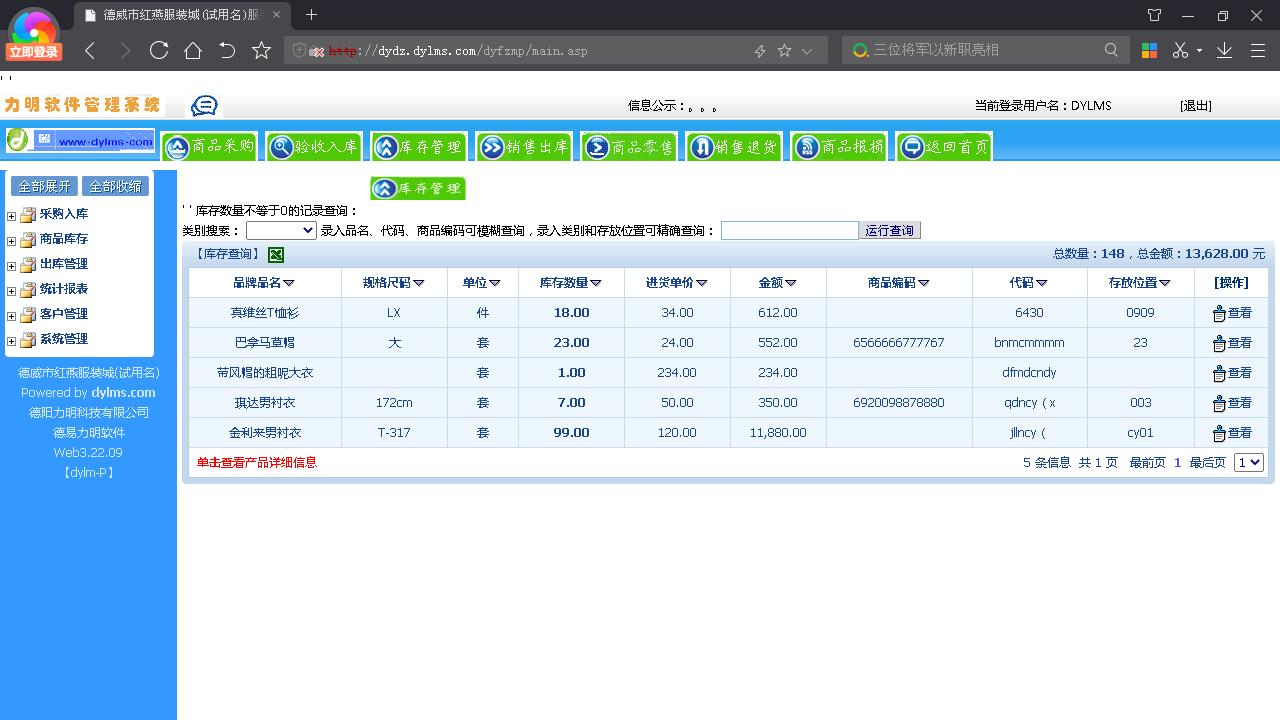This screenshot has height=720, width=1280.
Task: Click the message bubble icon near the logo
Action: 203,104
